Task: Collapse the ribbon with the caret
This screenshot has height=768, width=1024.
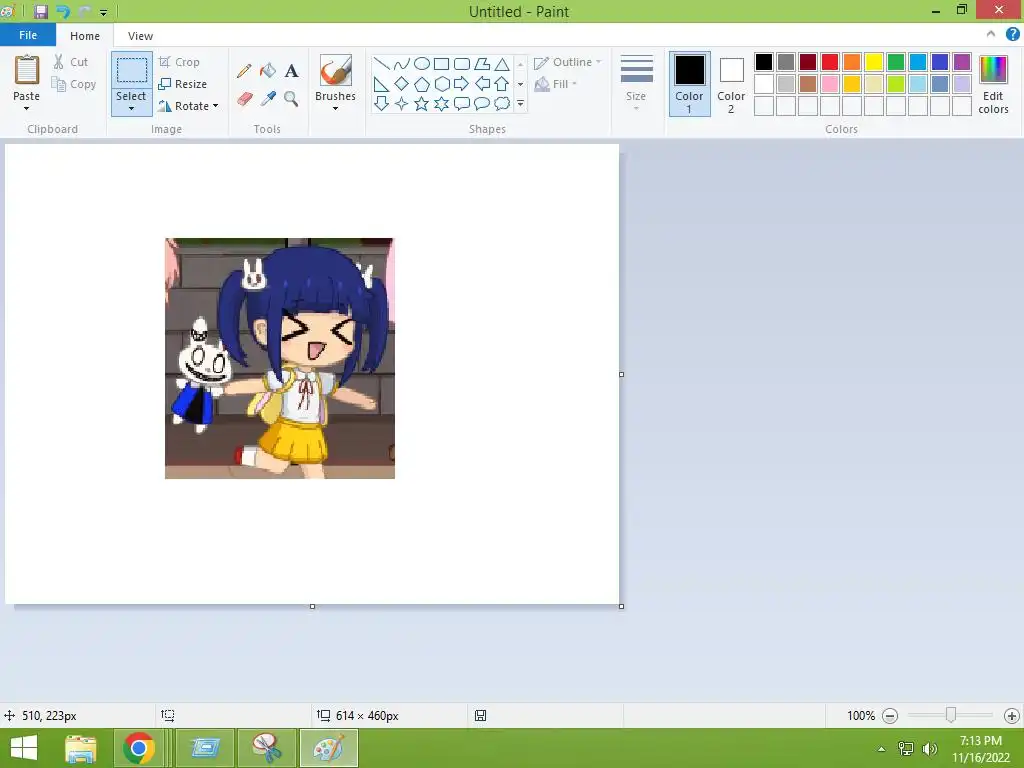Action: (x=991, y=34)
